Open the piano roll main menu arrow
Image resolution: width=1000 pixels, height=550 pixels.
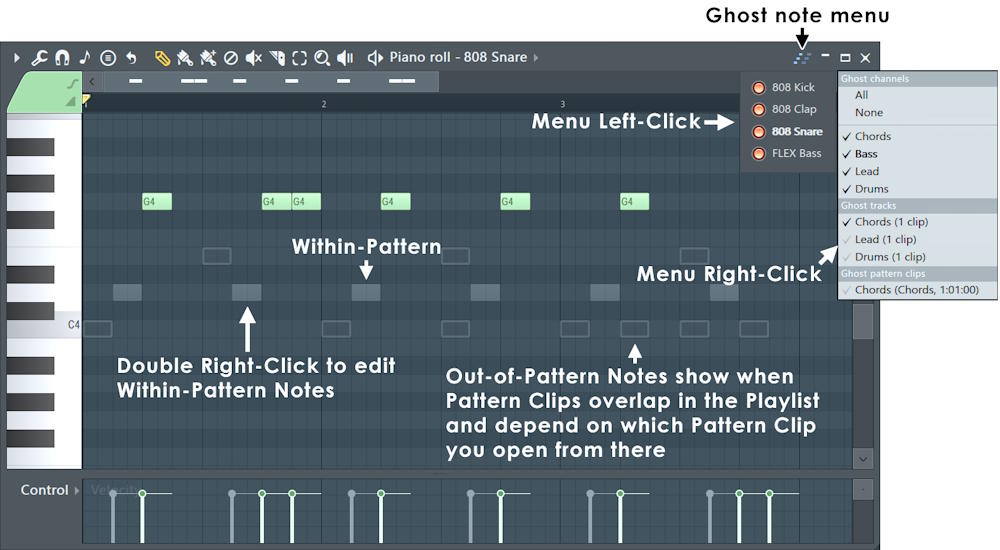(x=16, y=58)
